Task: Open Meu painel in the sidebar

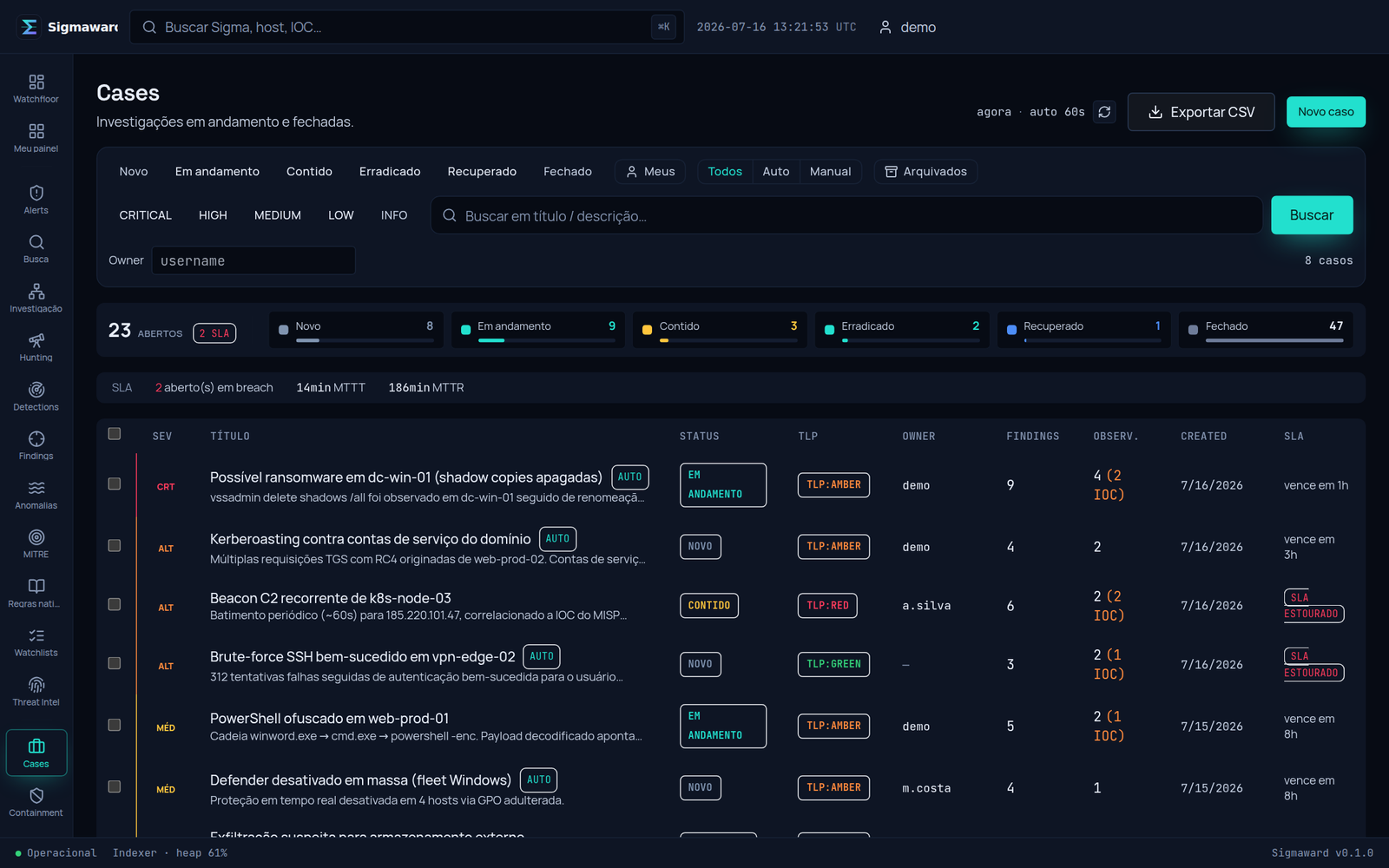Action: pyautogui.click(x=36, y=138)
